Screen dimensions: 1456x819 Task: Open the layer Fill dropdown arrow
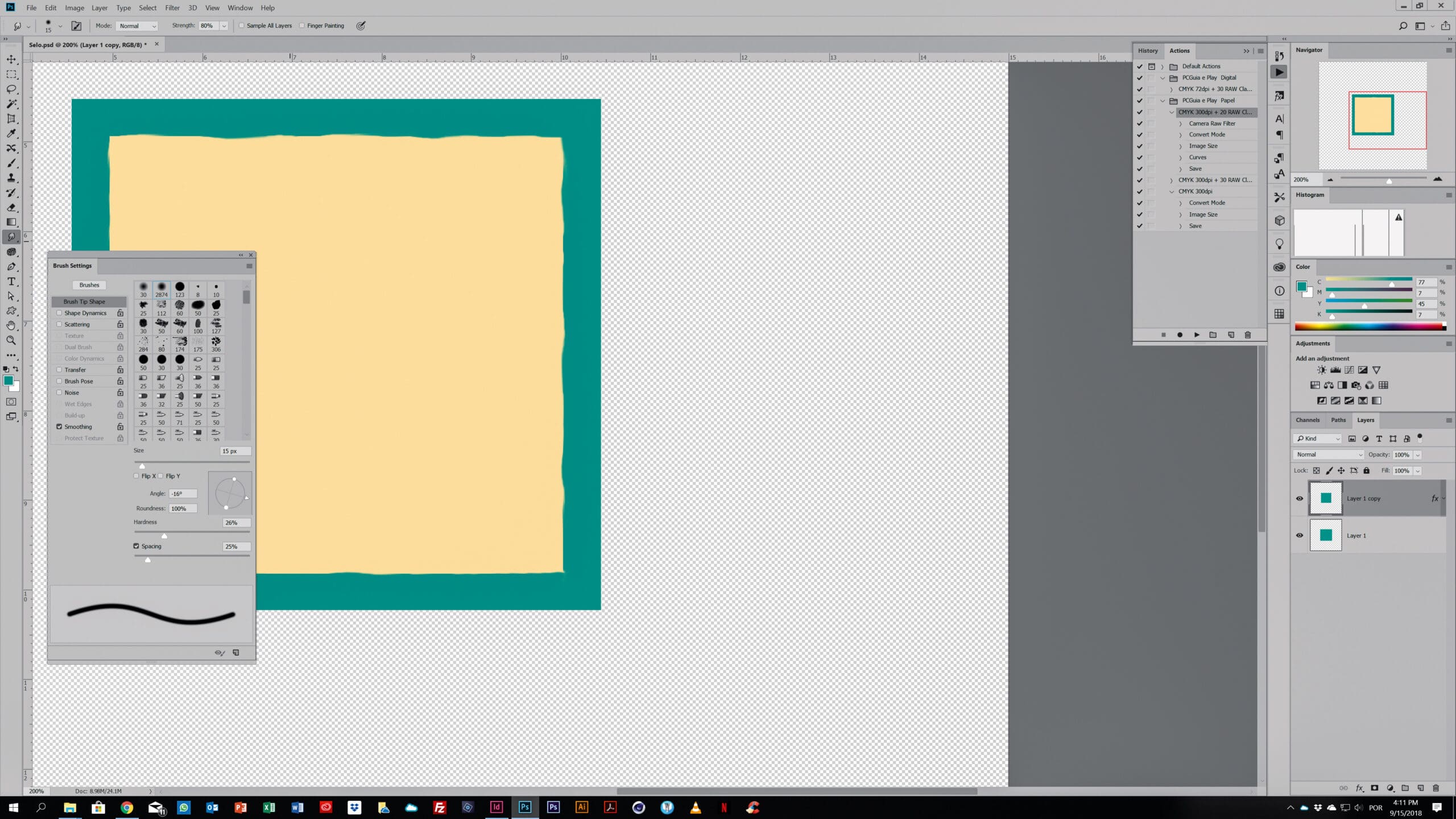[x=1417, y=471]
